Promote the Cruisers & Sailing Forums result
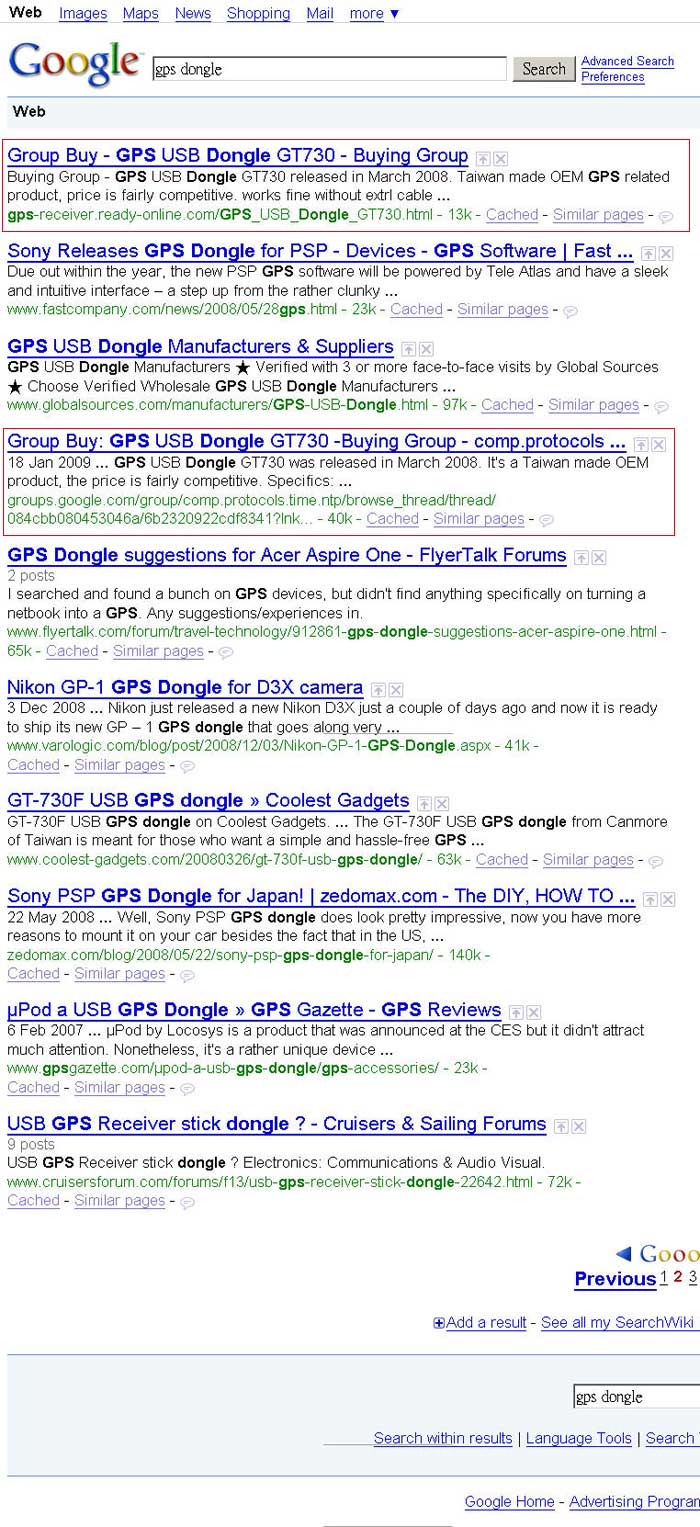This screenshot has height=1527, width=700. tap(561, 1127)
